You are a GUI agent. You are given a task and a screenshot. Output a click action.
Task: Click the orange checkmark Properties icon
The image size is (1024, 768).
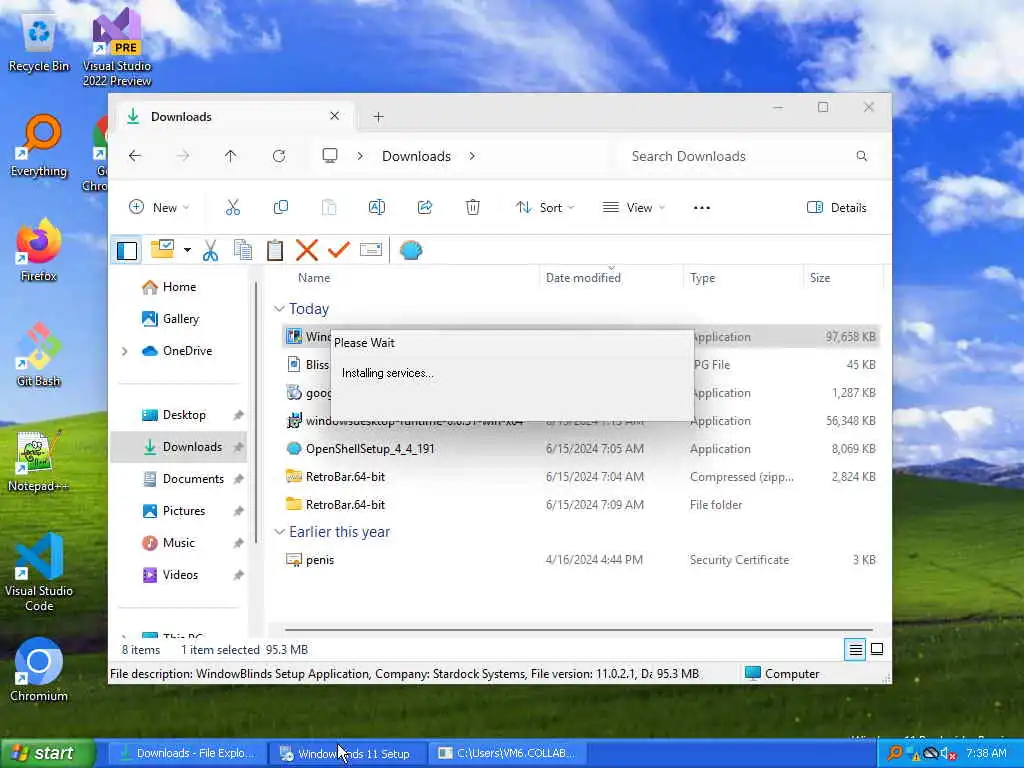click(339, 249)
